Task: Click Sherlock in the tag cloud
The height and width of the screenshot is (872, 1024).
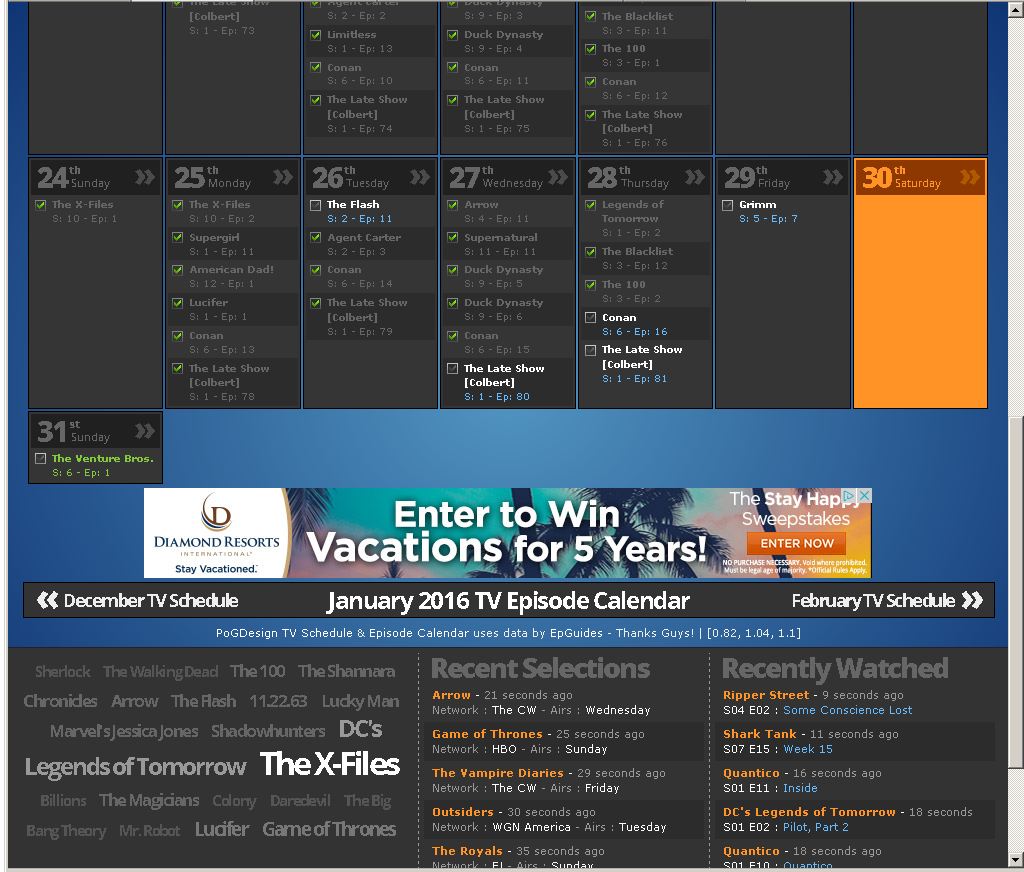Action: click(x=63, y=671)
